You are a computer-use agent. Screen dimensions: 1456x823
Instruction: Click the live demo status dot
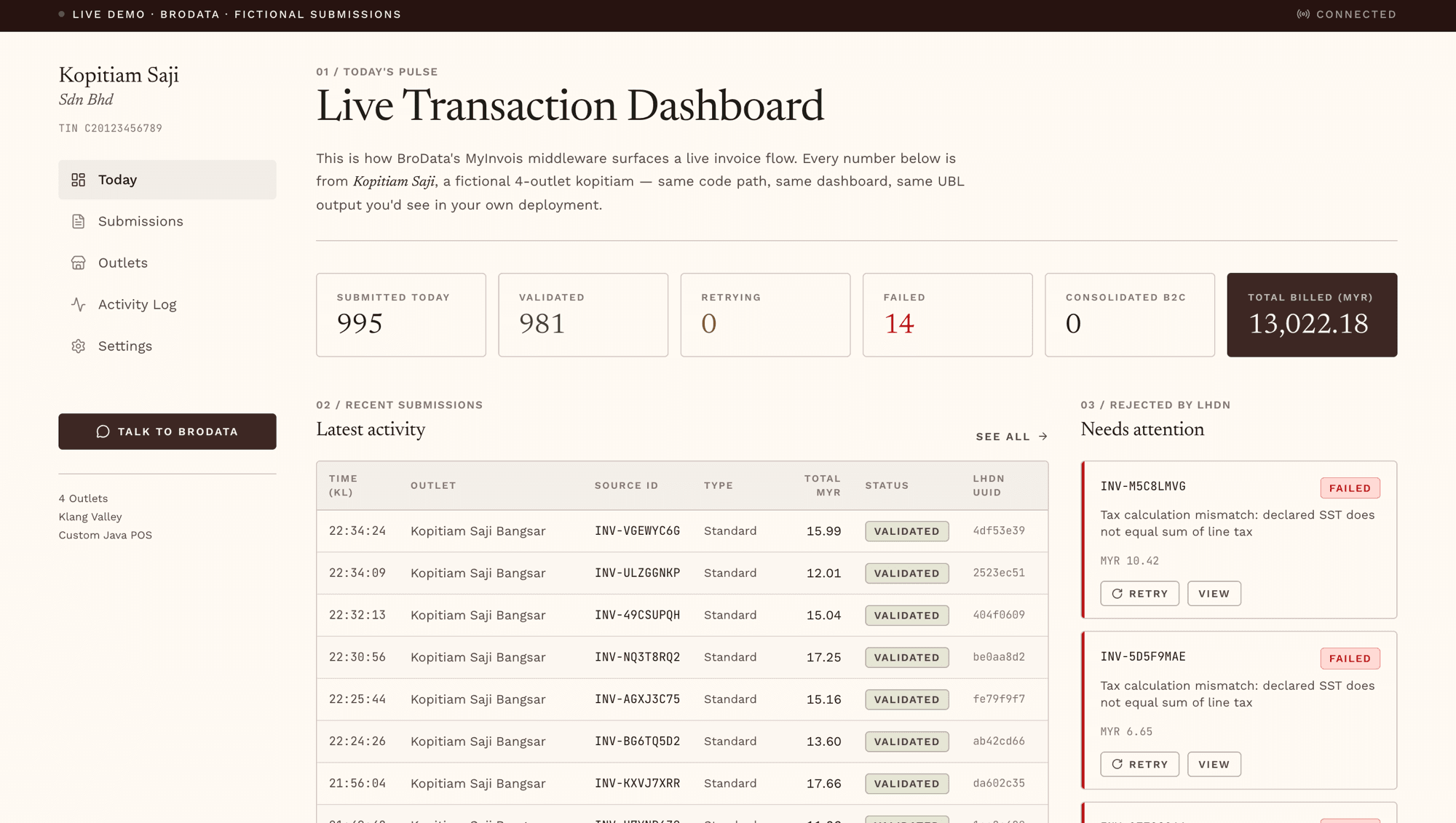[62, 14]
